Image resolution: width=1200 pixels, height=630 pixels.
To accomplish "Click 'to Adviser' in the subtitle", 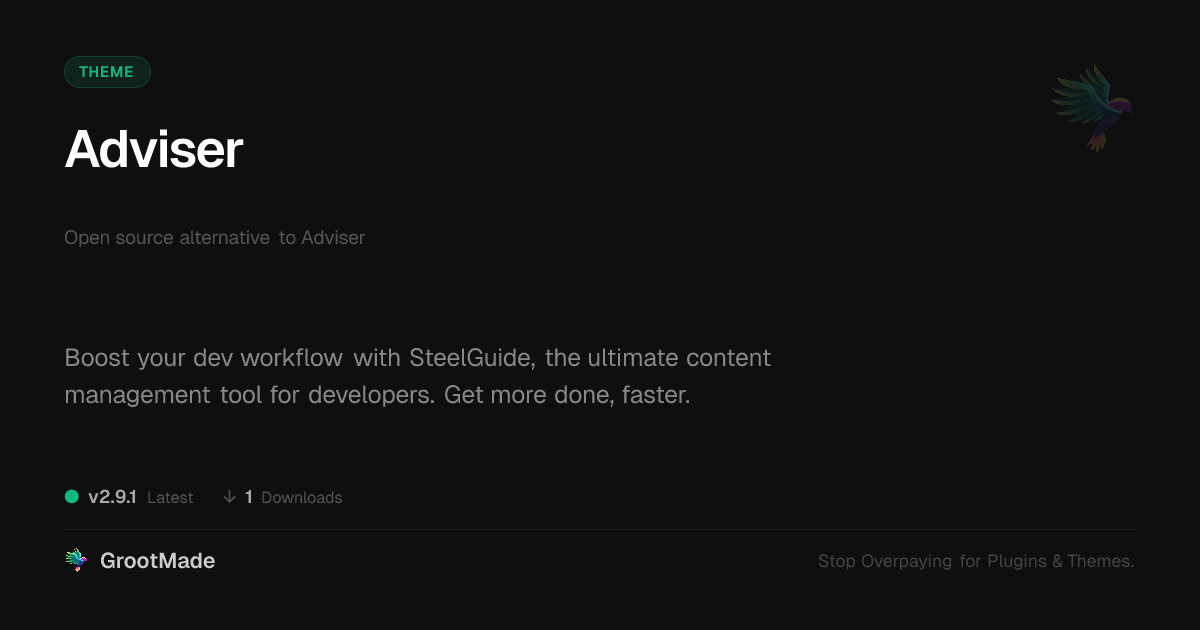I will tap(322, 238).
